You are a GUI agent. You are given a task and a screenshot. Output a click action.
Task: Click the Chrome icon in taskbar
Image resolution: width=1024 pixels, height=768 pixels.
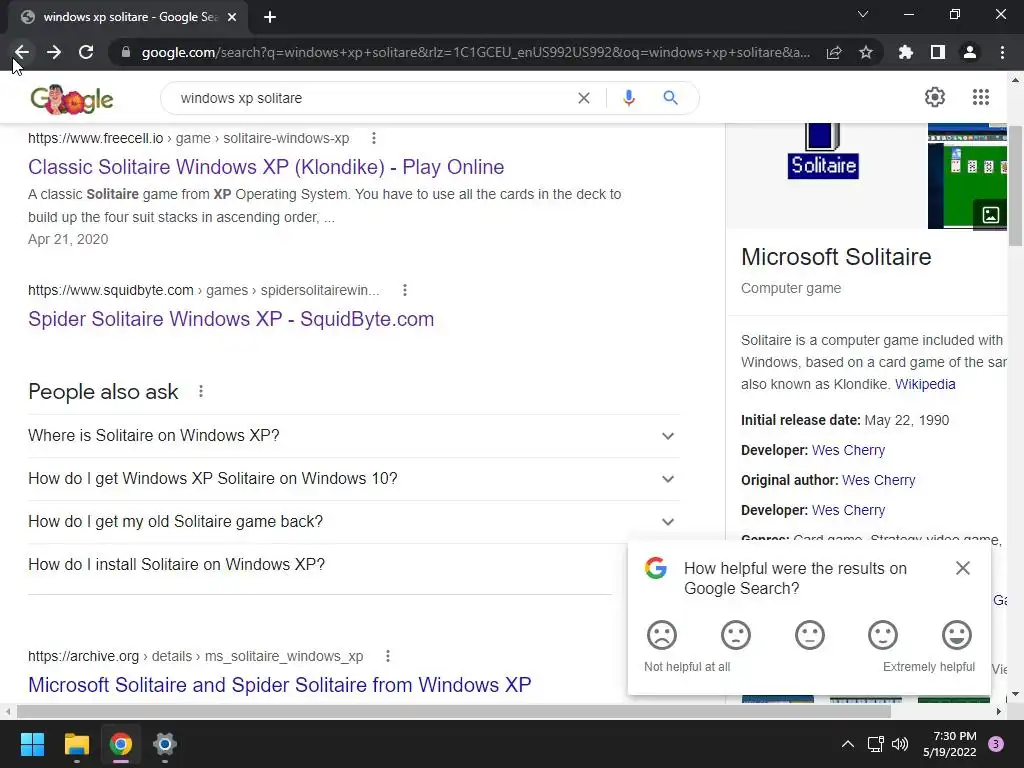(x=121, y=744)
